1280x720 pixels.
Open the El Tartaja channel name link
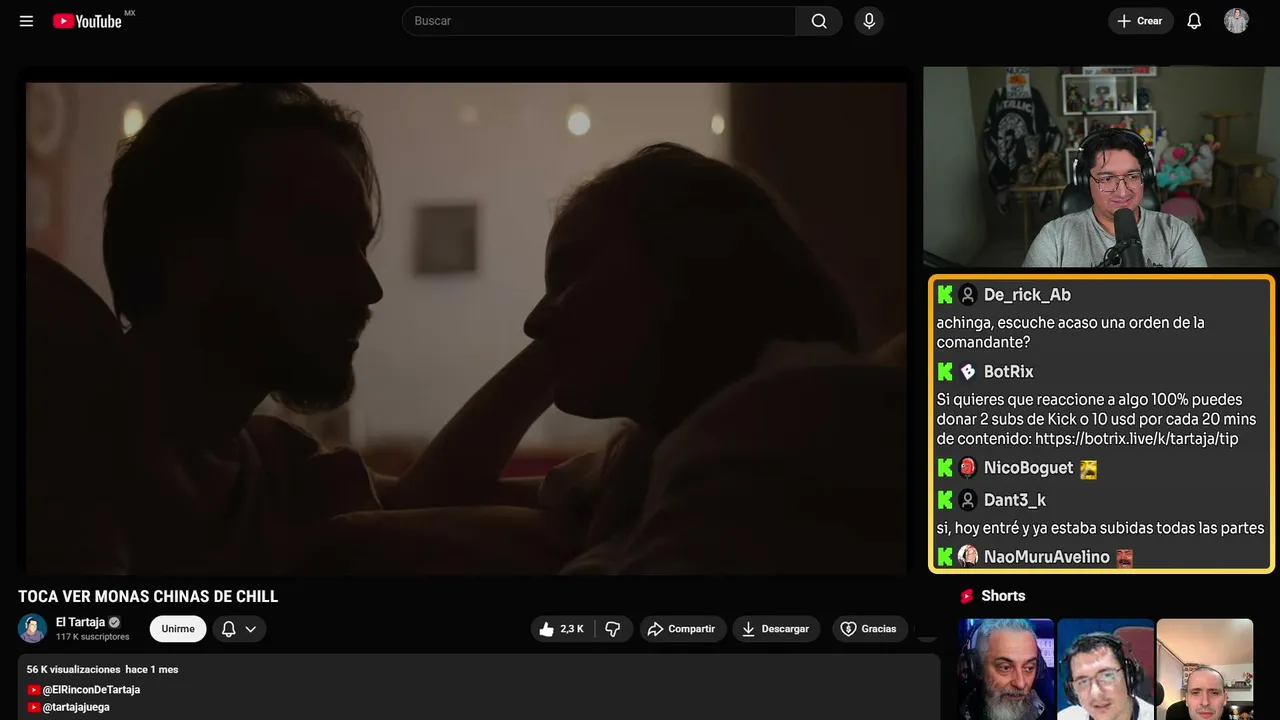pos(80,622)
